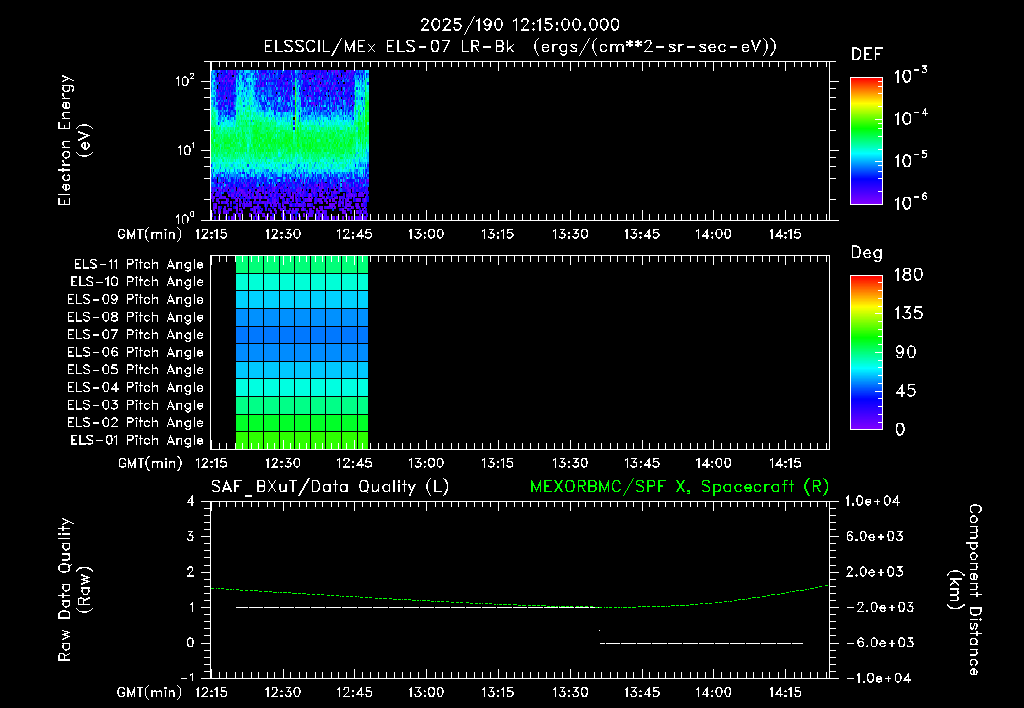1024x708 pixels.
Task: Click the ELS-02 Pitch Angle row label
Action: pyautogui.click(x=136, y=423)
